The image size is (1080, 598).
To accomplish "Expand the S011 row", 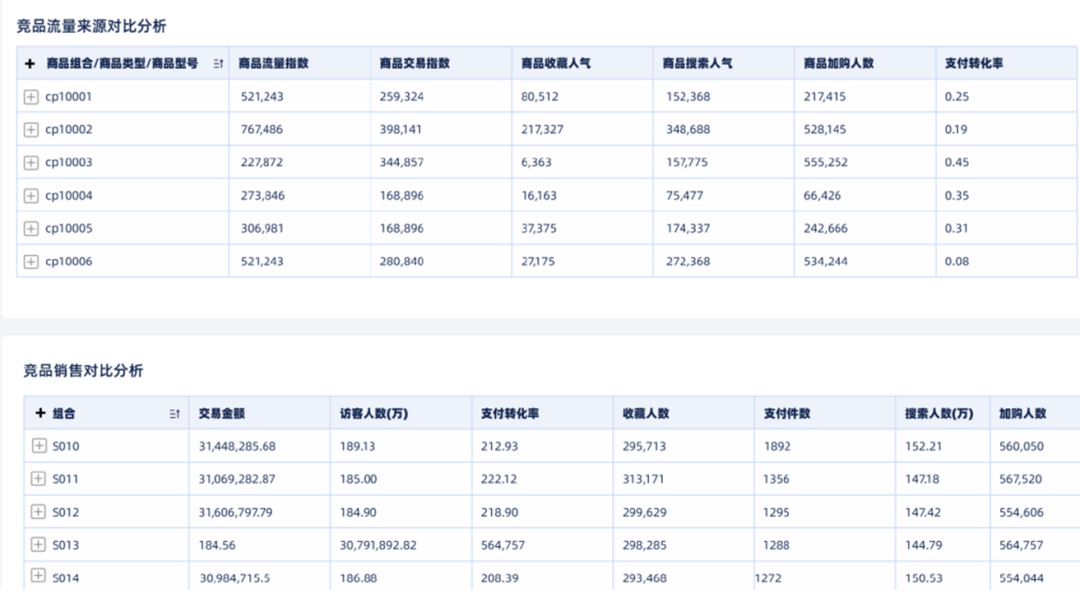I will pos(39,478).
